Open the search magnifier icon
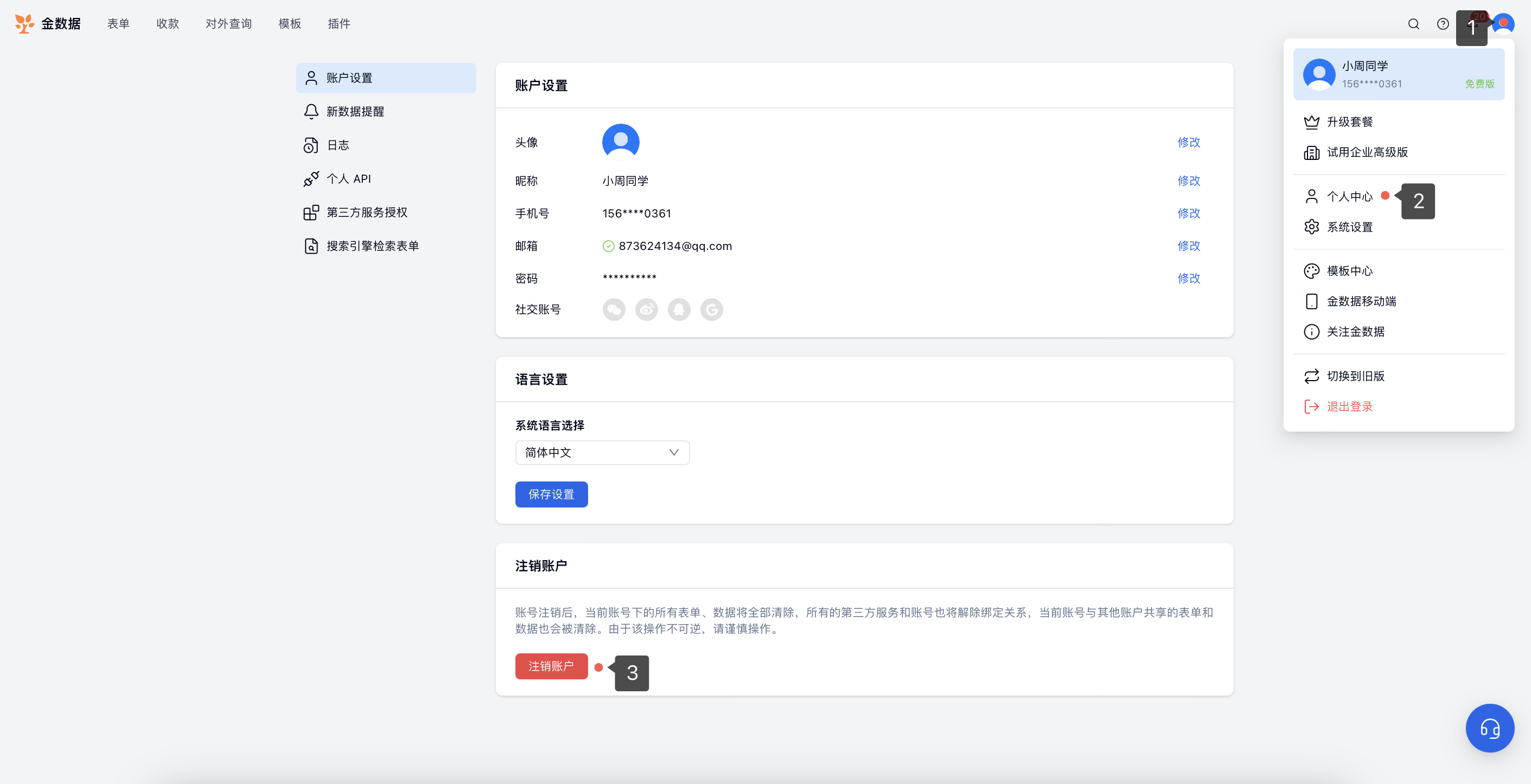Viewport: 1531px width, 784px height. (1414, 24)
